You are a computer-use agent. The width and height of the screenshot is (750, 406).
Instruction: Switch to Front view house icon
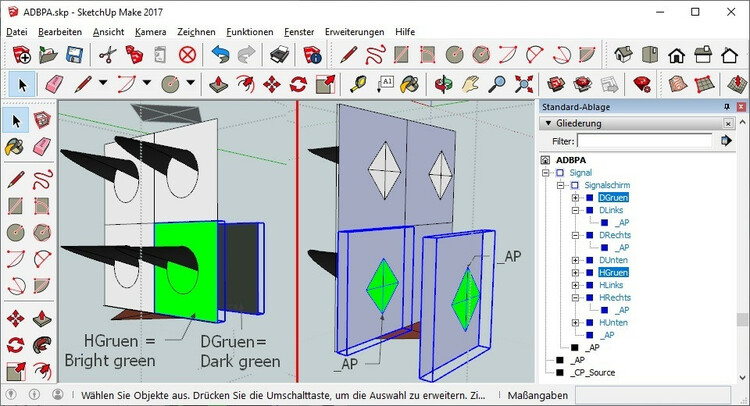676,55
